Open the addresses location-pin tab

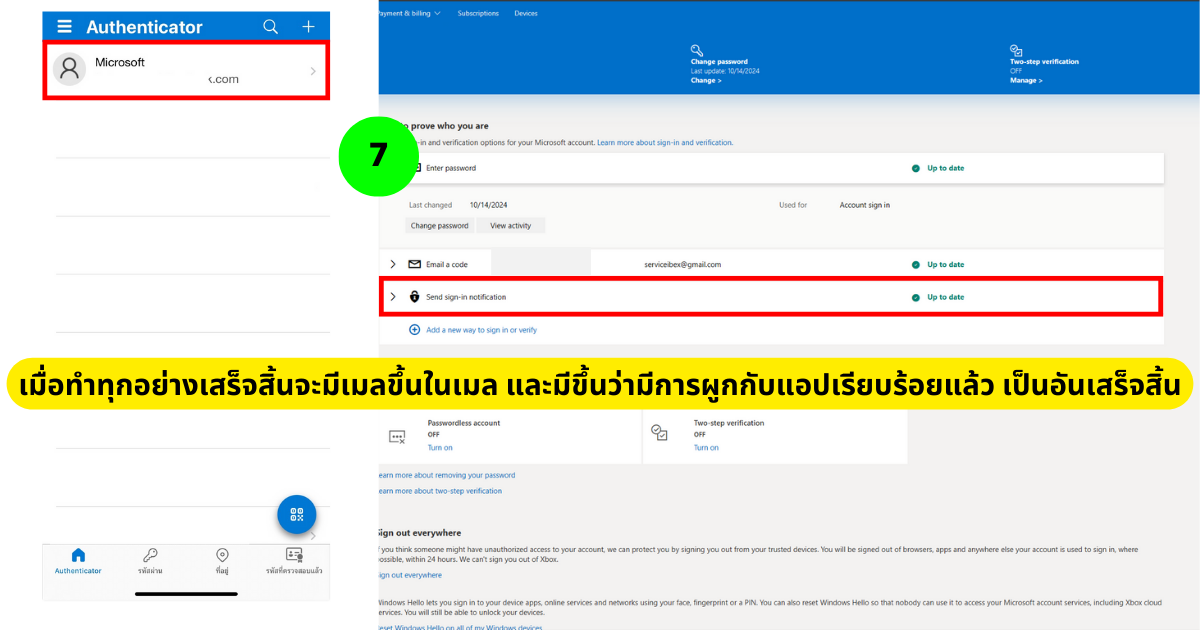[x=222, y=561]
